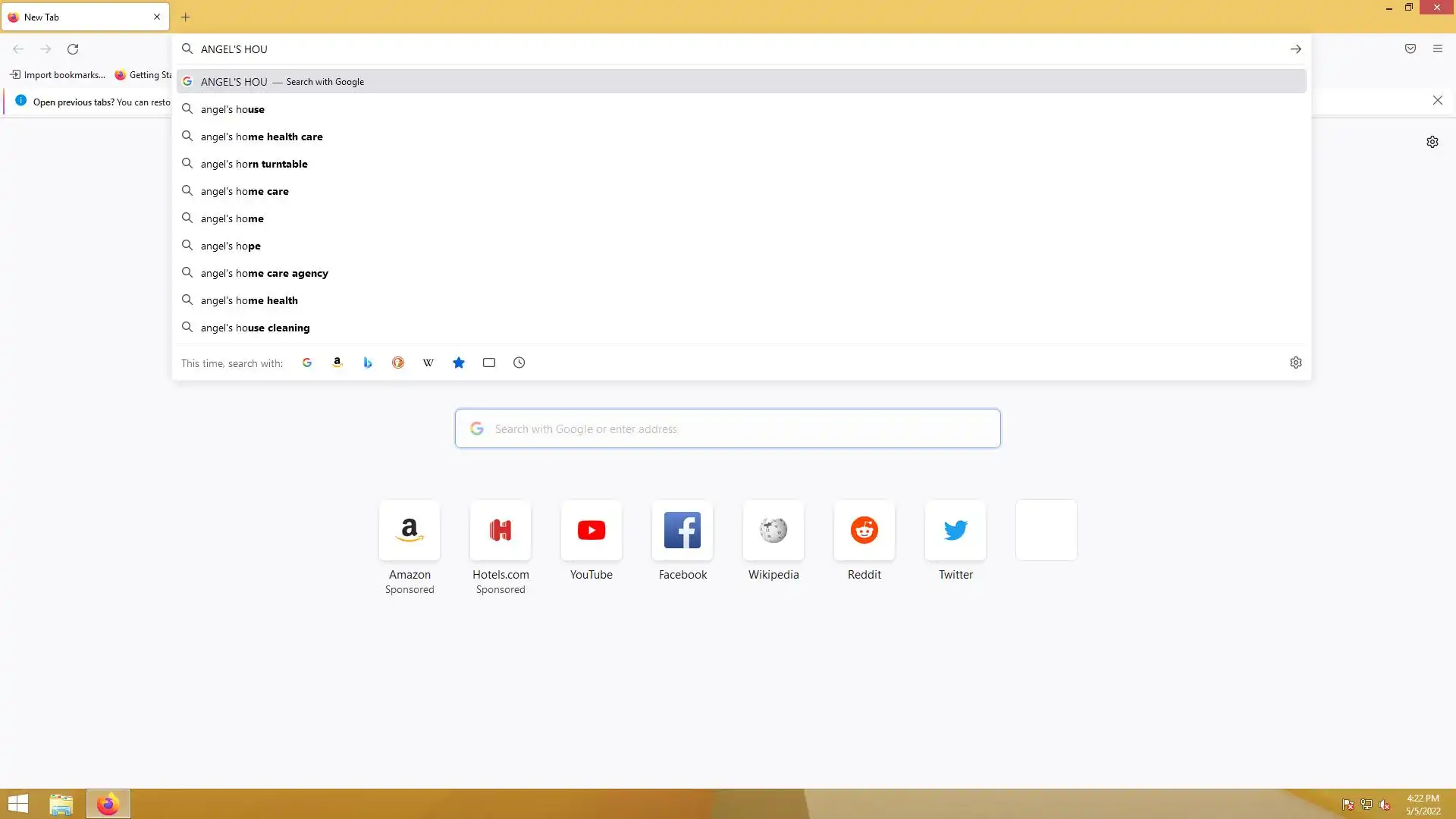
Task: Open Save to Pocket icon
Action: [x=1410, y=49]
